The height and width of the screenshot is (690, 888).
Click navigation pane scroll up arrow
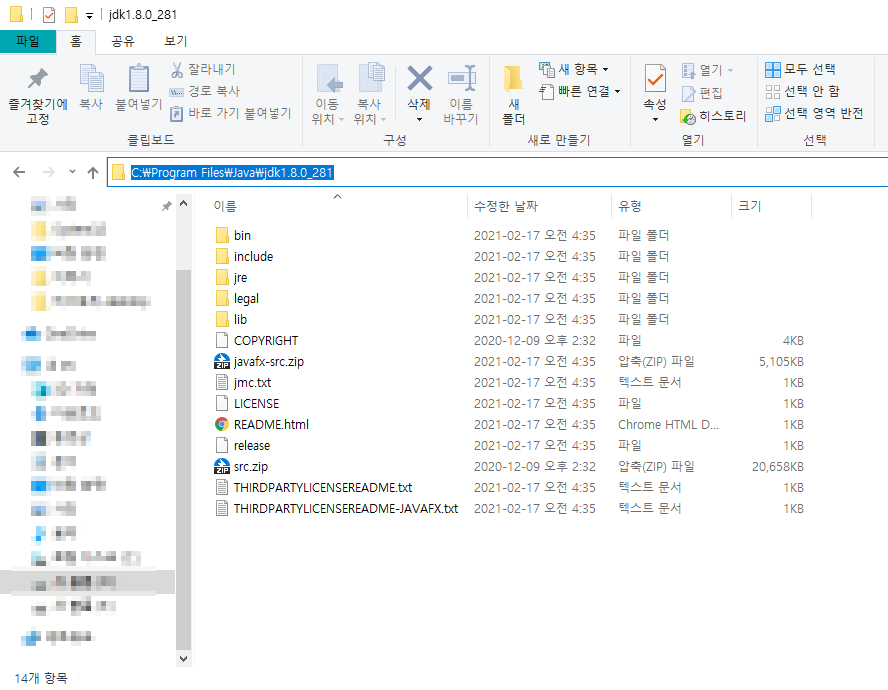[183, 203]
